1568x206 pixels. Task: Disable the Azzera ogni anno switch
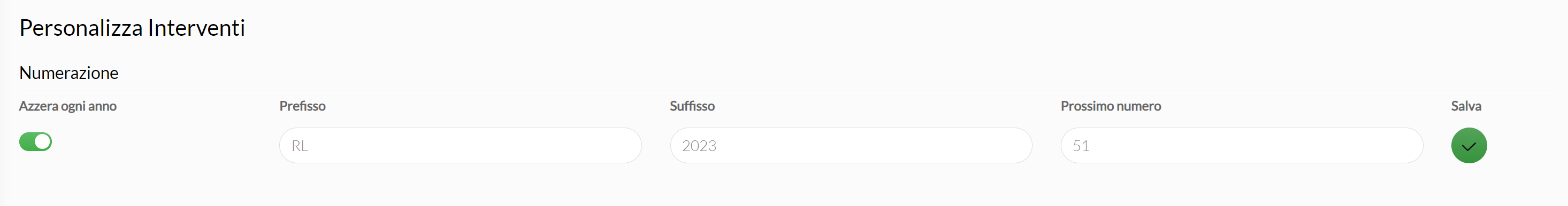[x=35, y=141]
